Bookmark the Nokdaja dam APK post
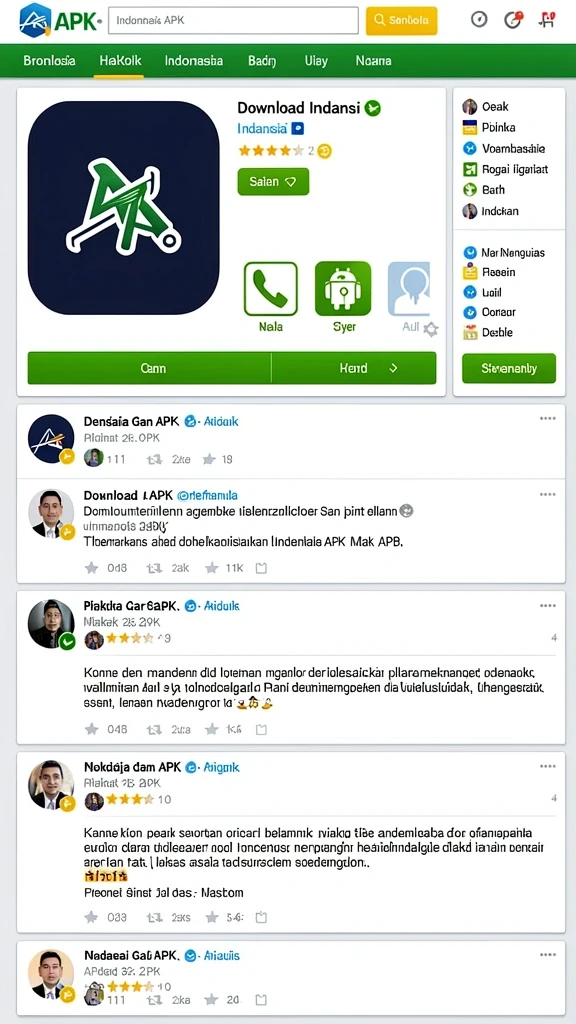The width and height of the screenshot is (576, 1024). coord(261,917)
